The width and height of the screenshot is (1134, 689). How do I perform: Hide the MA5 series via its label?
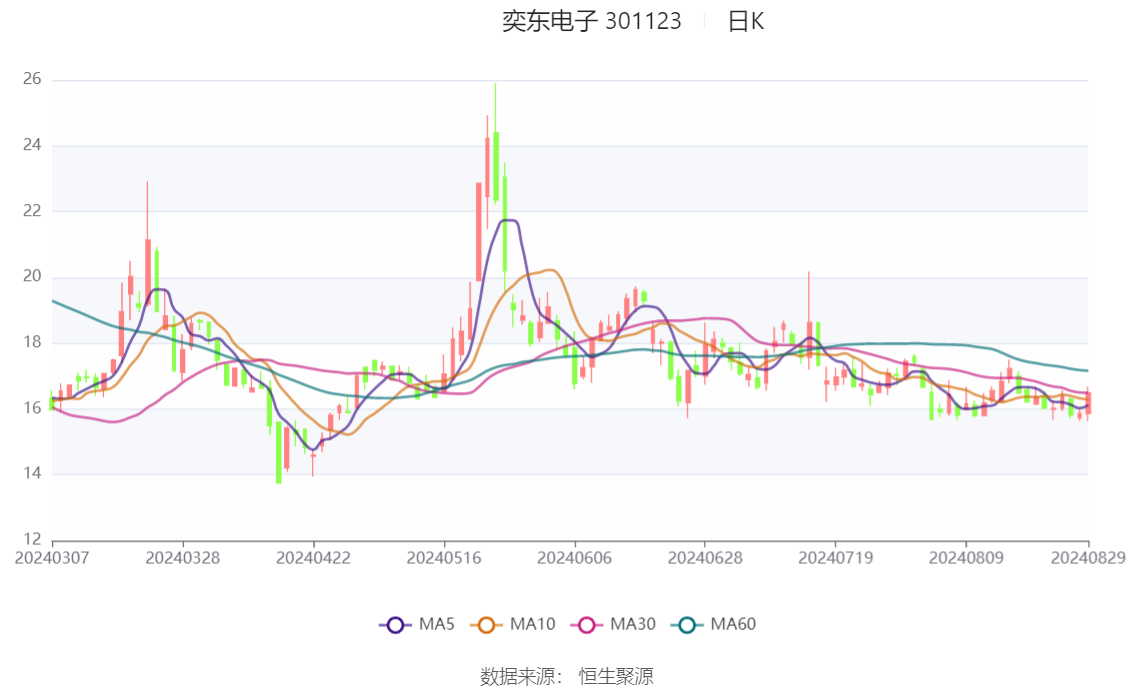pos(437,624)
